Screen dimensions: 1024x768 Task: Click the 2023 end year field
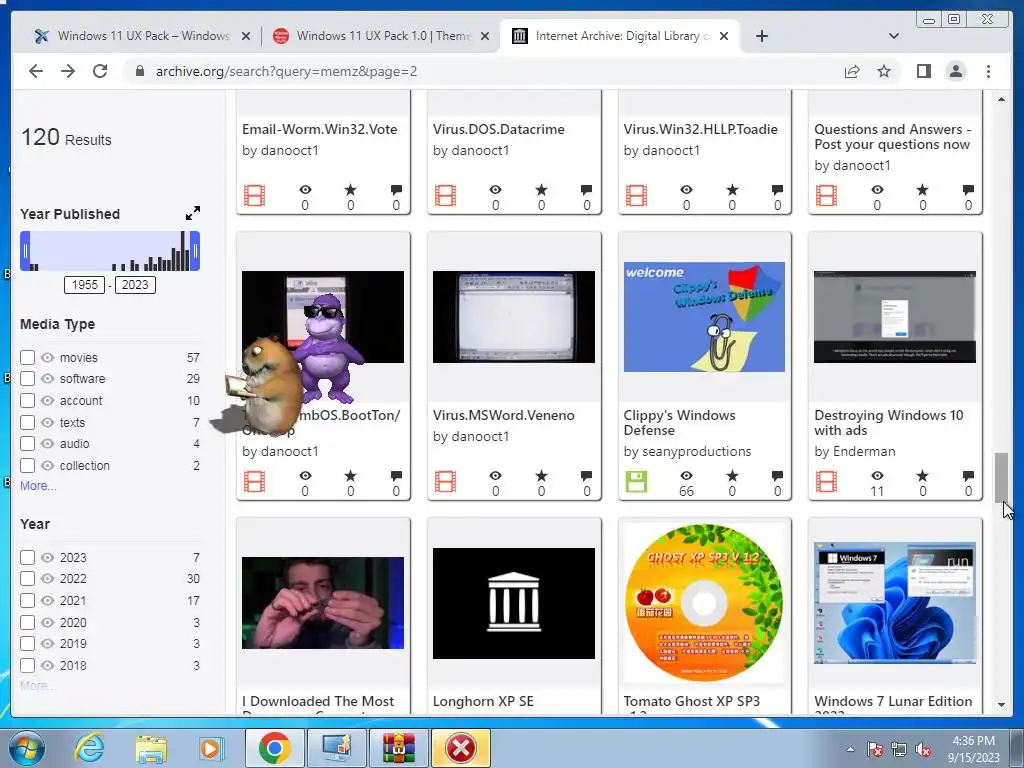coord(135,285)
